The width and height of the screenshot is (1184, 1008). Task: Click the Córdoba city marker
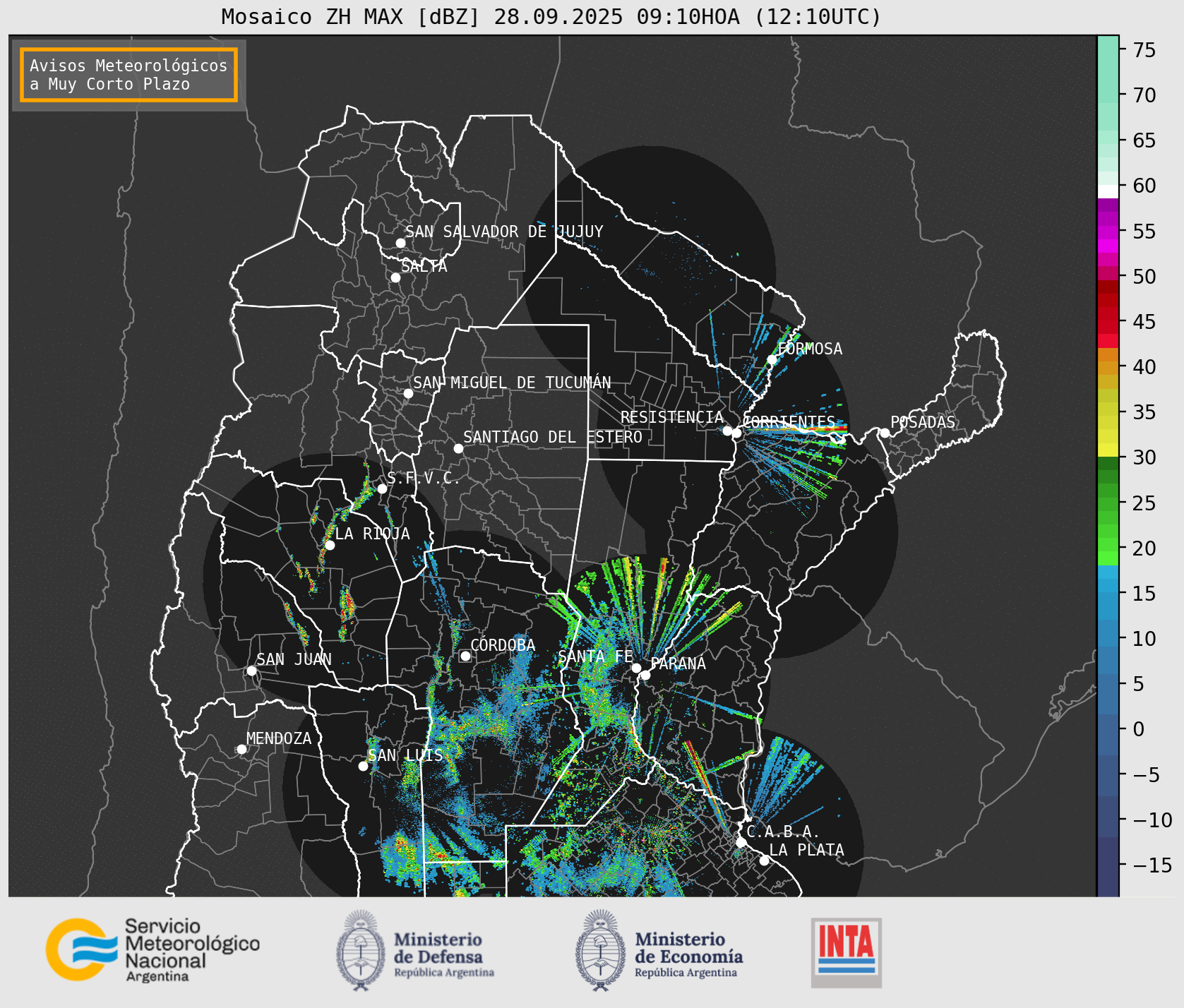(x=465, y=656)
